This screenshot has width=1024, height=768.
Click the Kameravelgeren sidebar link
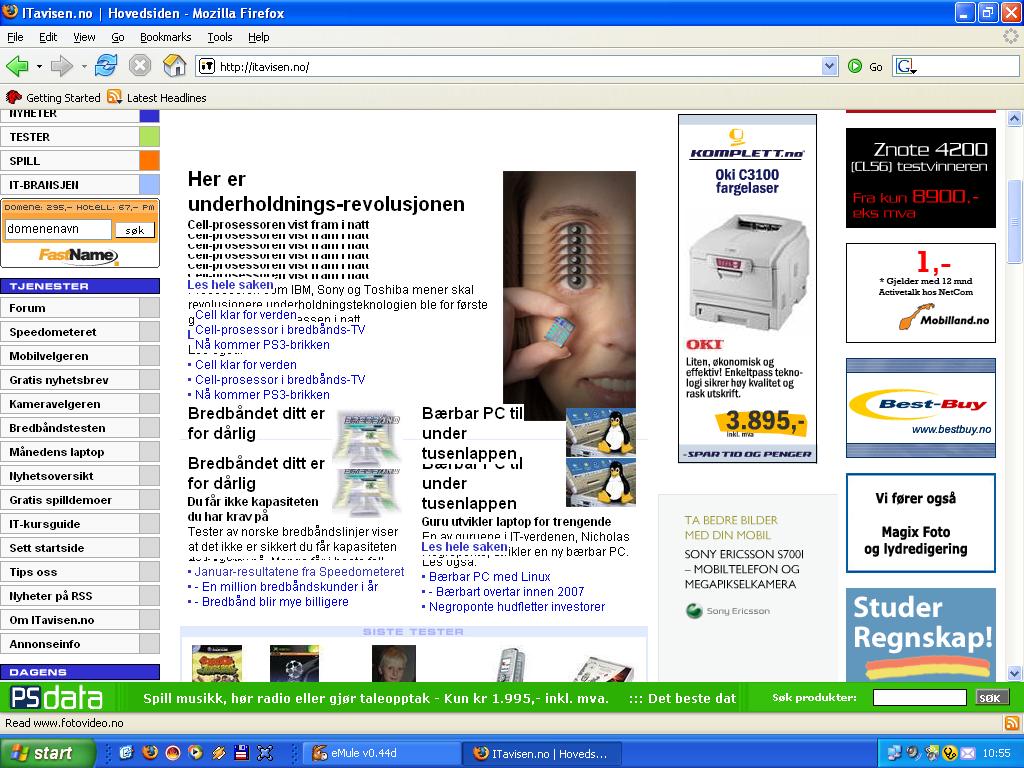tap(80, 404)
